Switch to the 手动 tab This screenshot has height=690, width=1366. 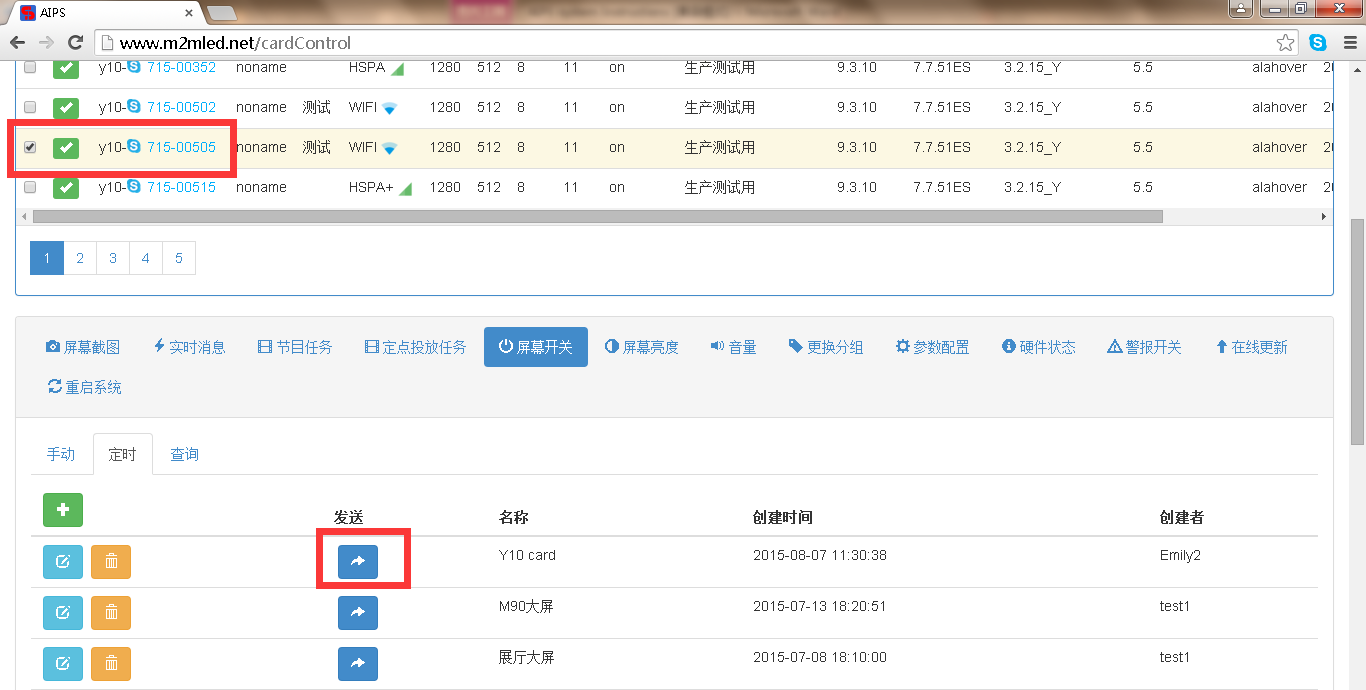pos(61,454)
